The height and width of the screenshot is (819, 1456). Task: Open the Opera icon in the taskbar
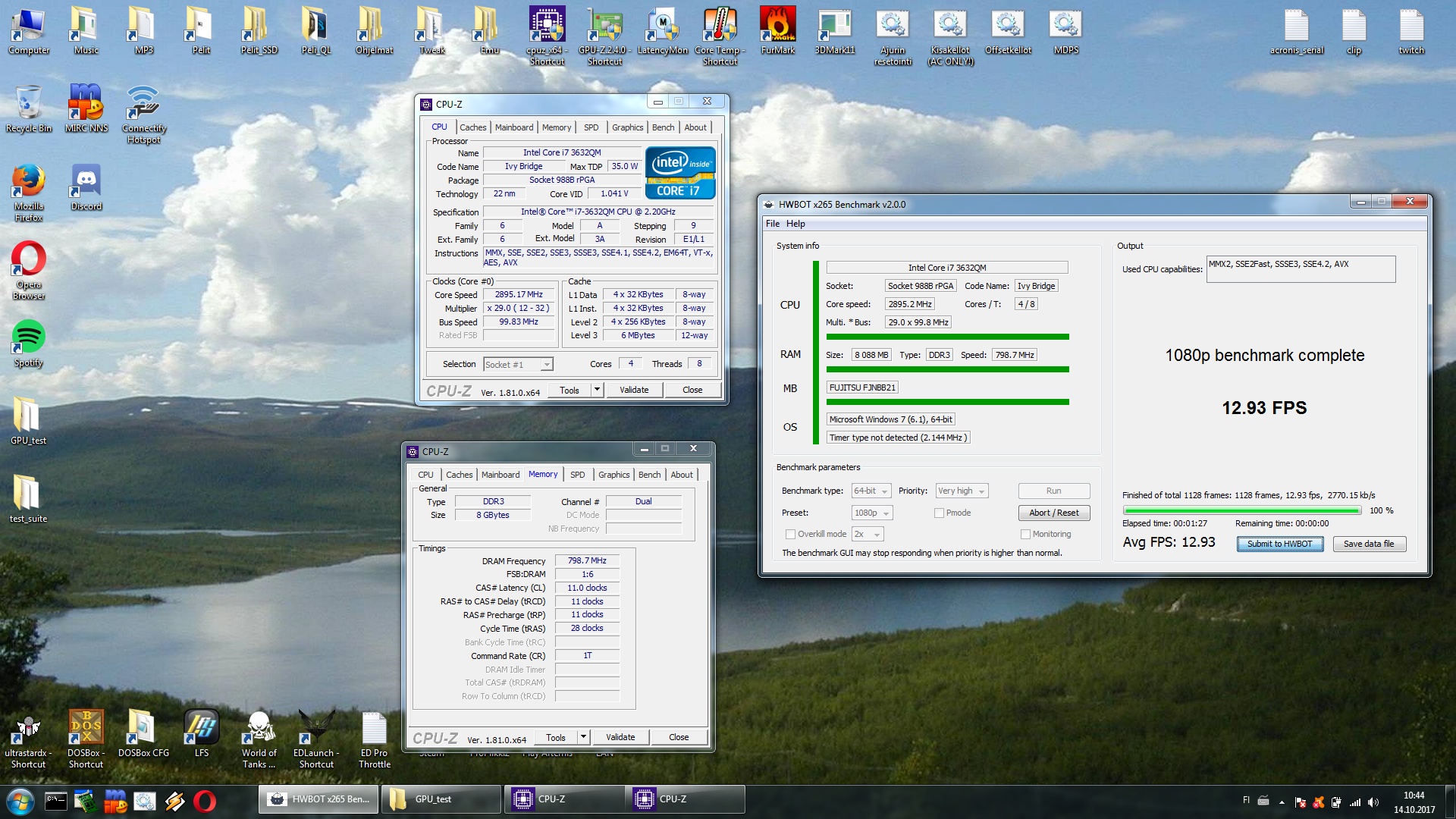coord(204,801)
